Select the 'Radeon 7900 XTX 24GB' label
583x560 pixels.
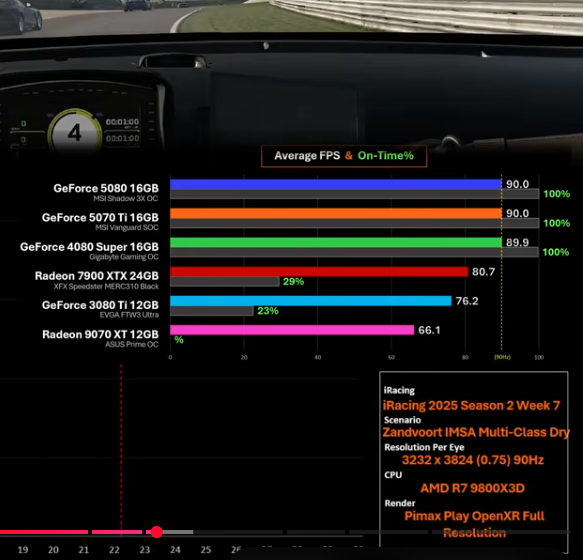coord(97,276)
